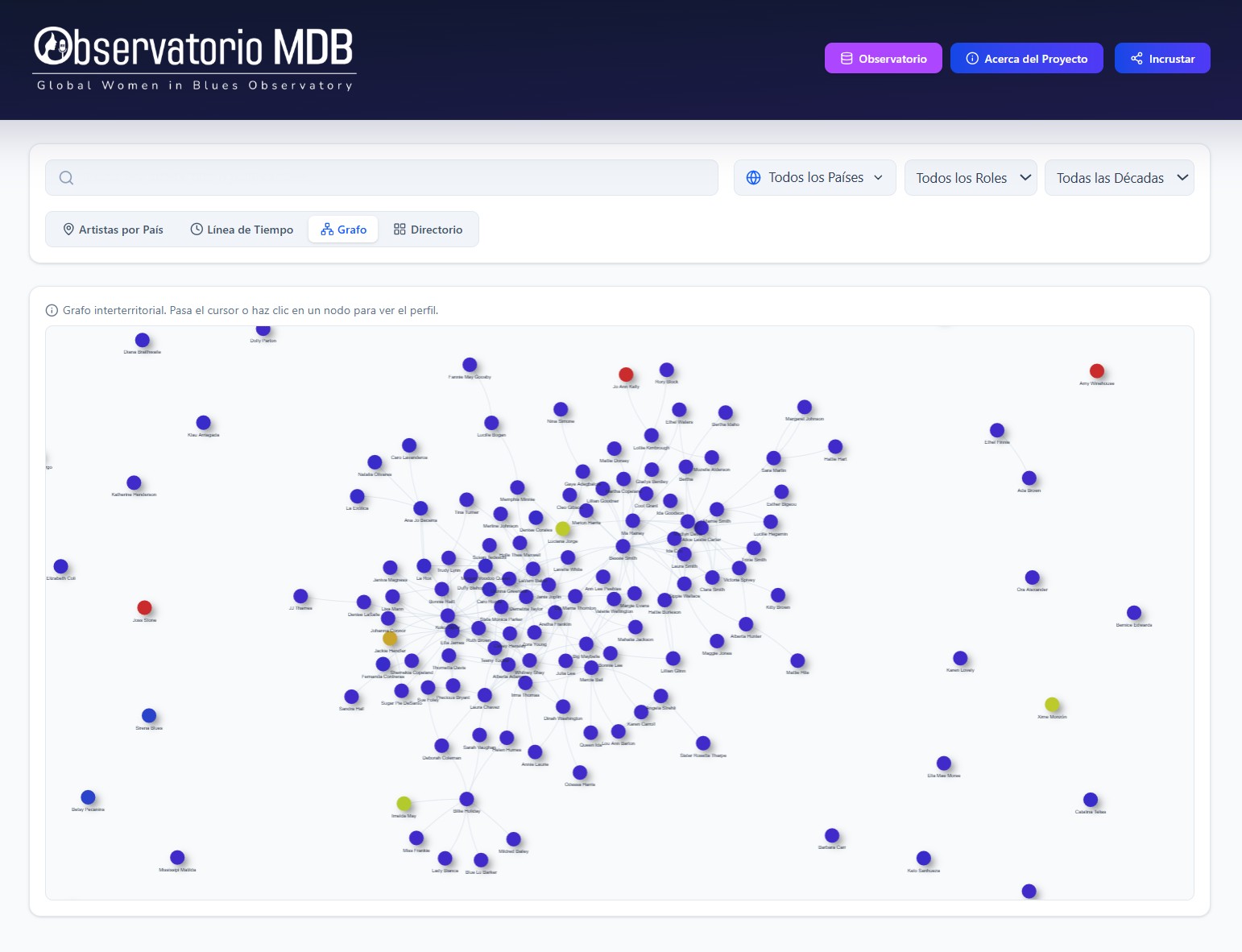The height and width of the screenshot is (952, 1242).
Task: Click the JJ Thames node
Action: (300, 596)
